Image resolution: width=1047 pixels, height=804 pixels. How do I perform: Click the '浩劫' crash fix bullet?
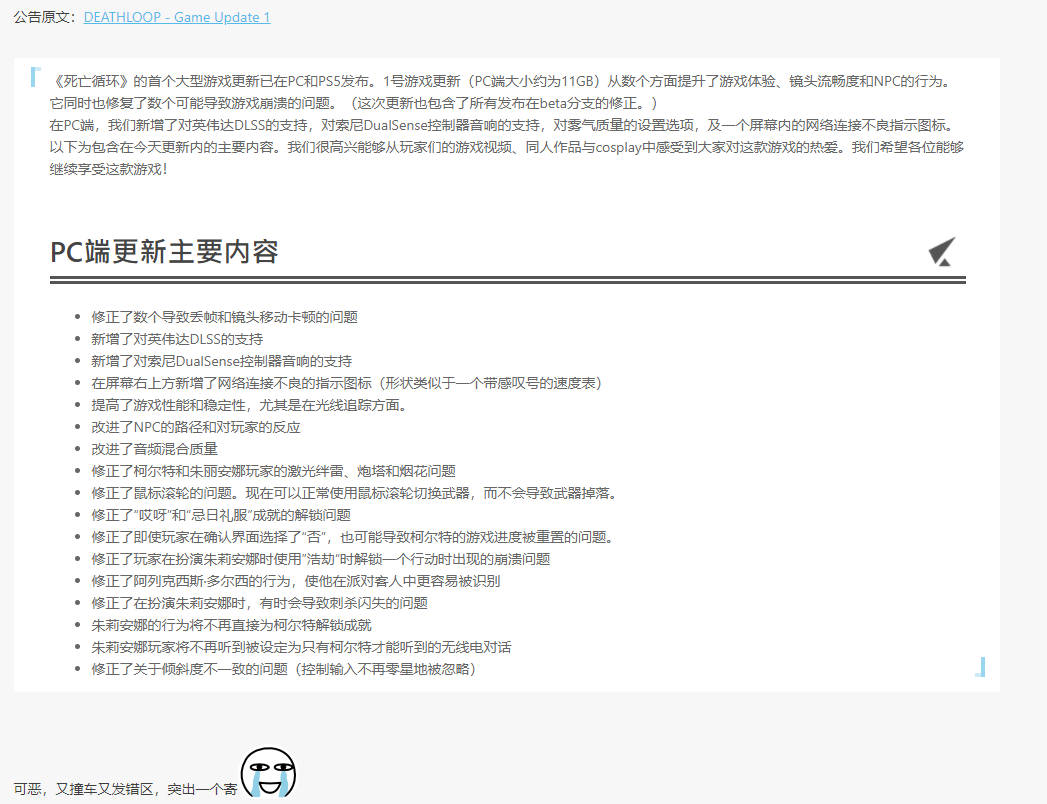coord(321,560)
